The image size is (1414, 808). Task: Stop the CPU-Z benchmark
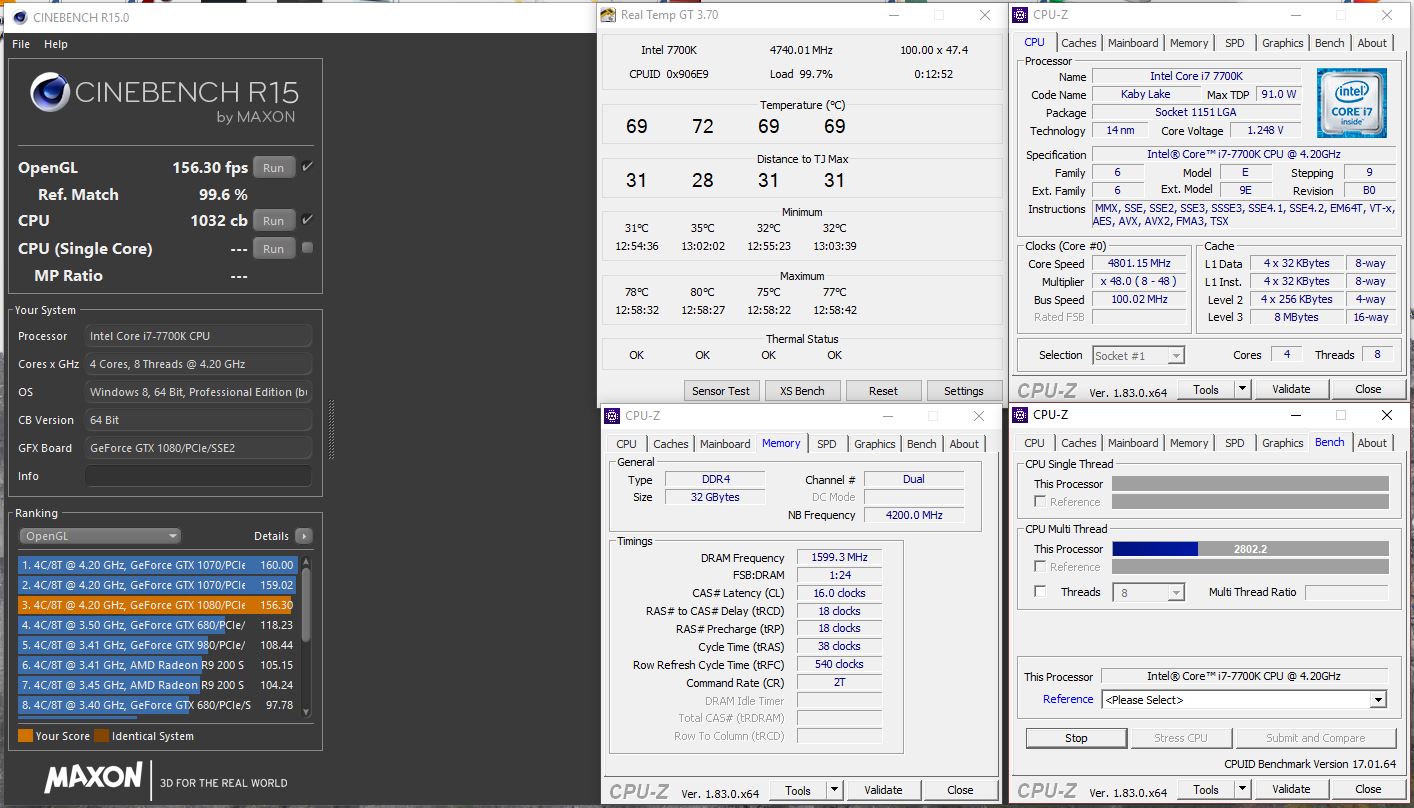[x=1075, y=738]
